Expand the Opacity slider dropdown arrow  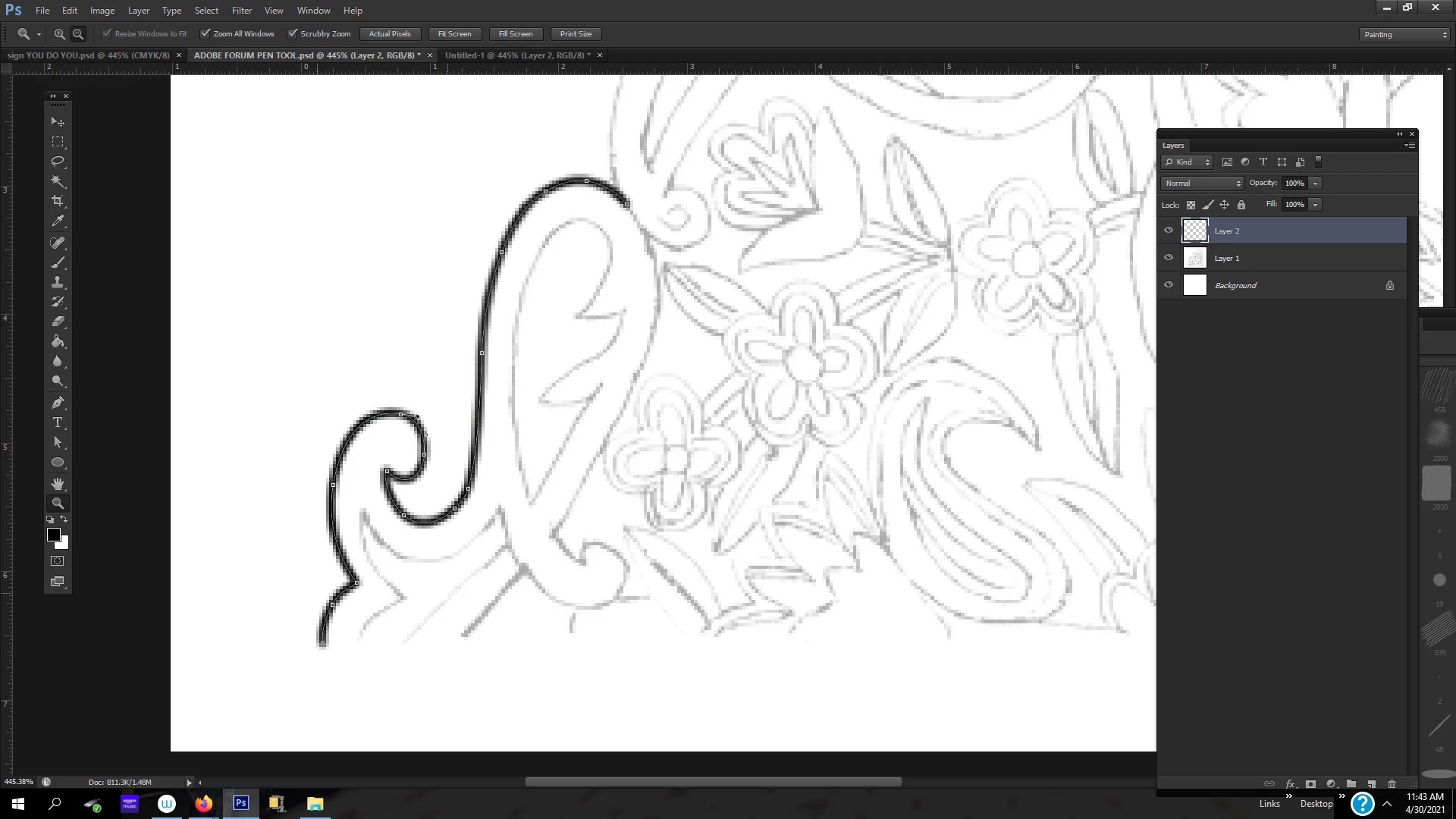coord(1316,184)
